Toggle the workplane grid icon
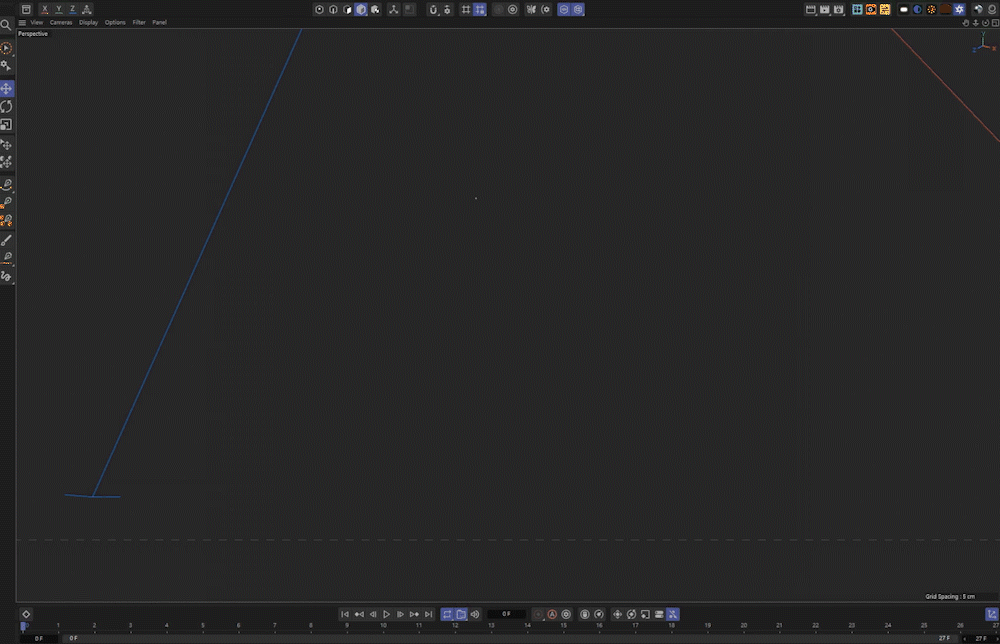The image size is (1000, 644). coord(466,10)
